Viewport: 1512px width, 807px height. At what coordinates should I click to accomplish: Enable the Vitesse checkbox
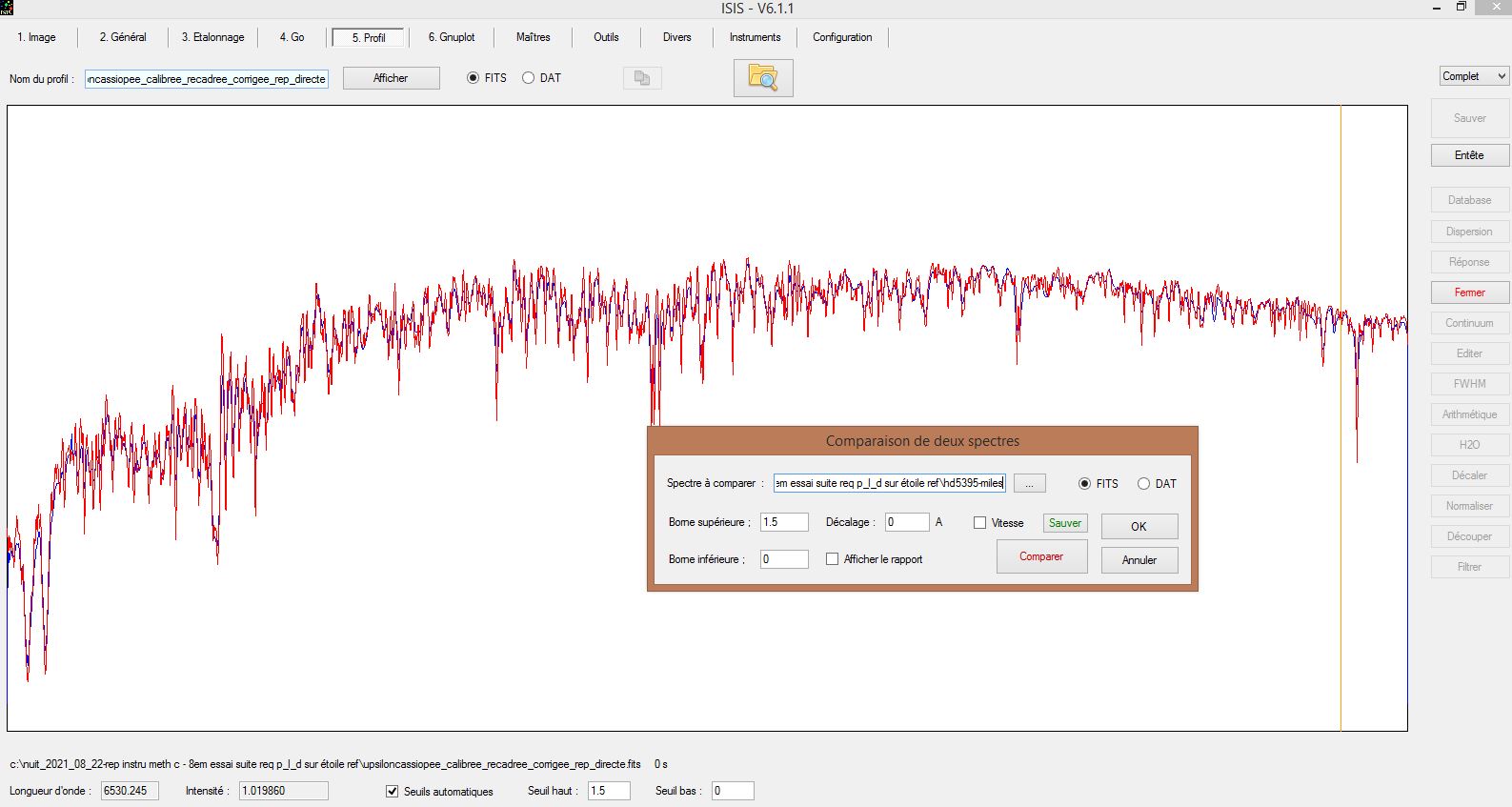(x=979, y=523)
